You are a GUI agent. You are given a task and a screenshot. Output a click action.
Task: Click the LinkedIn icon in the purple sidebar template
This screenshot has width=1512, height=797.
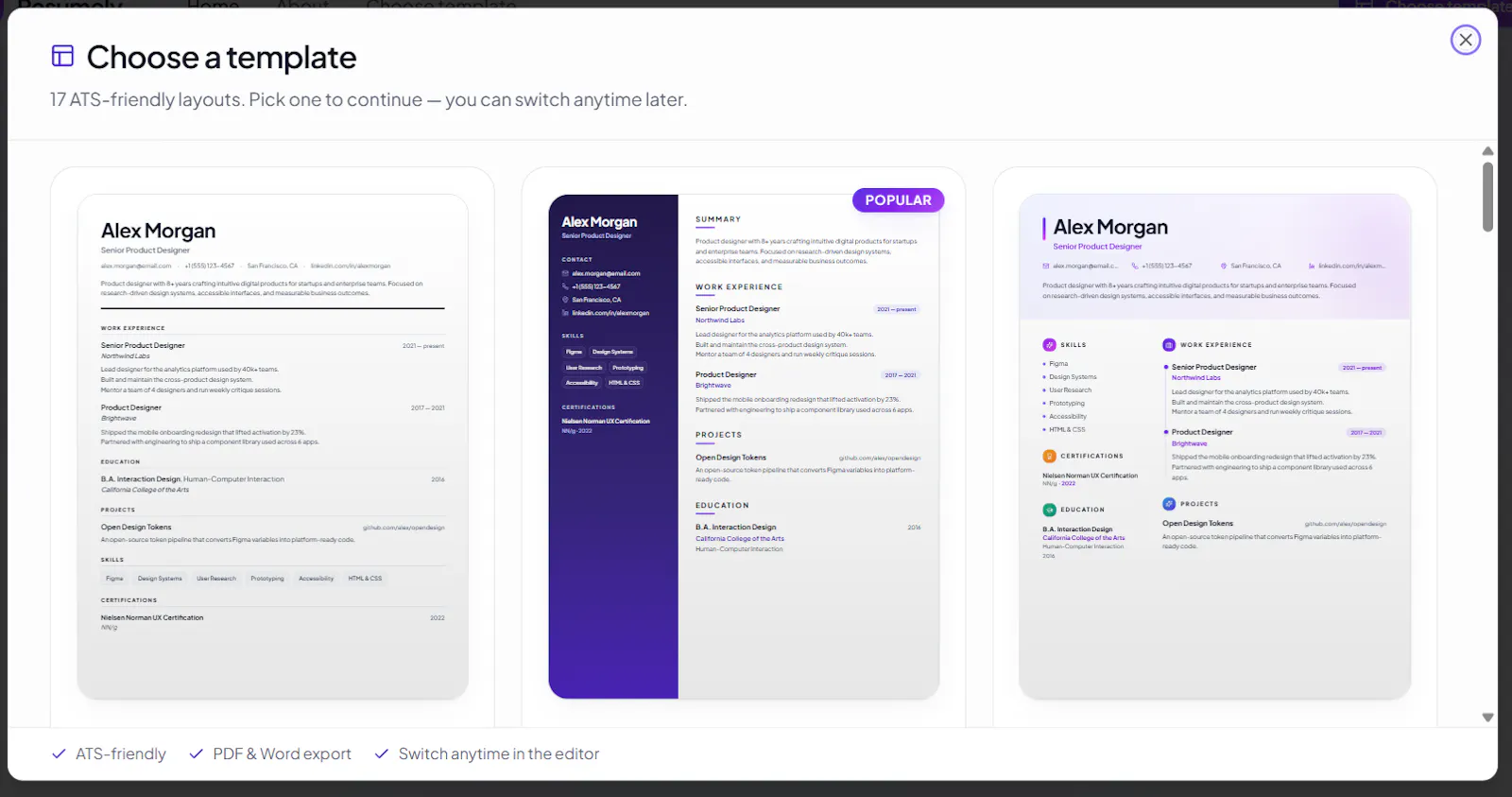[565, 313]
